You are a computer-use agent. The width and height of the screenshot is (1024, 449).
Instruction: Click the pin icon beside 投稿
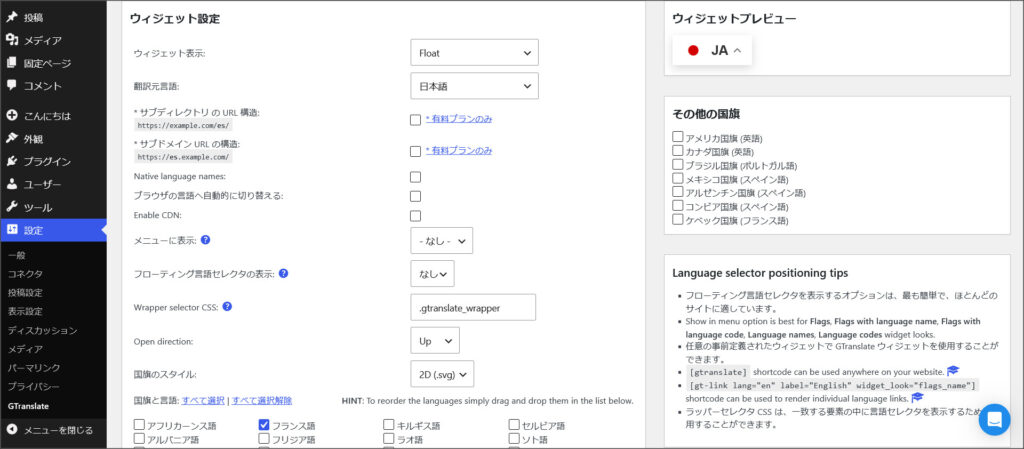pos(12,18)
